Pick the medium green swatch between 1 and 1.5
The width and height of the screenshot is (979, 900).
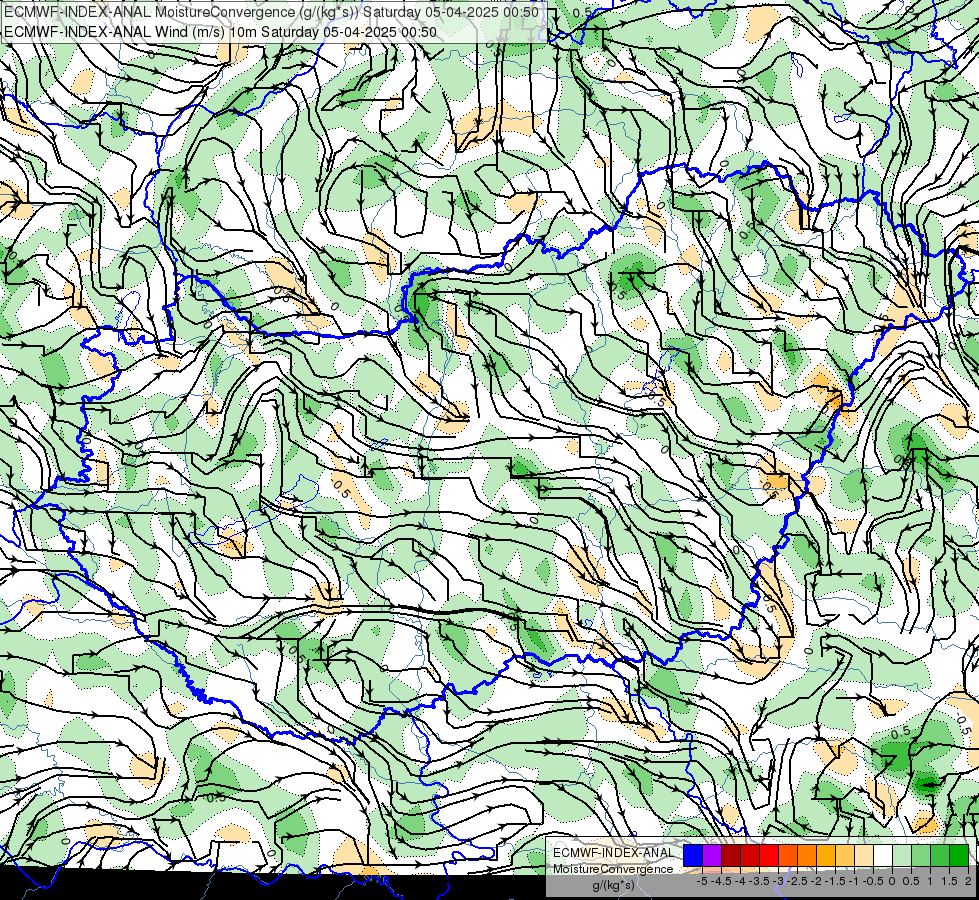click(x=940, y=856)
